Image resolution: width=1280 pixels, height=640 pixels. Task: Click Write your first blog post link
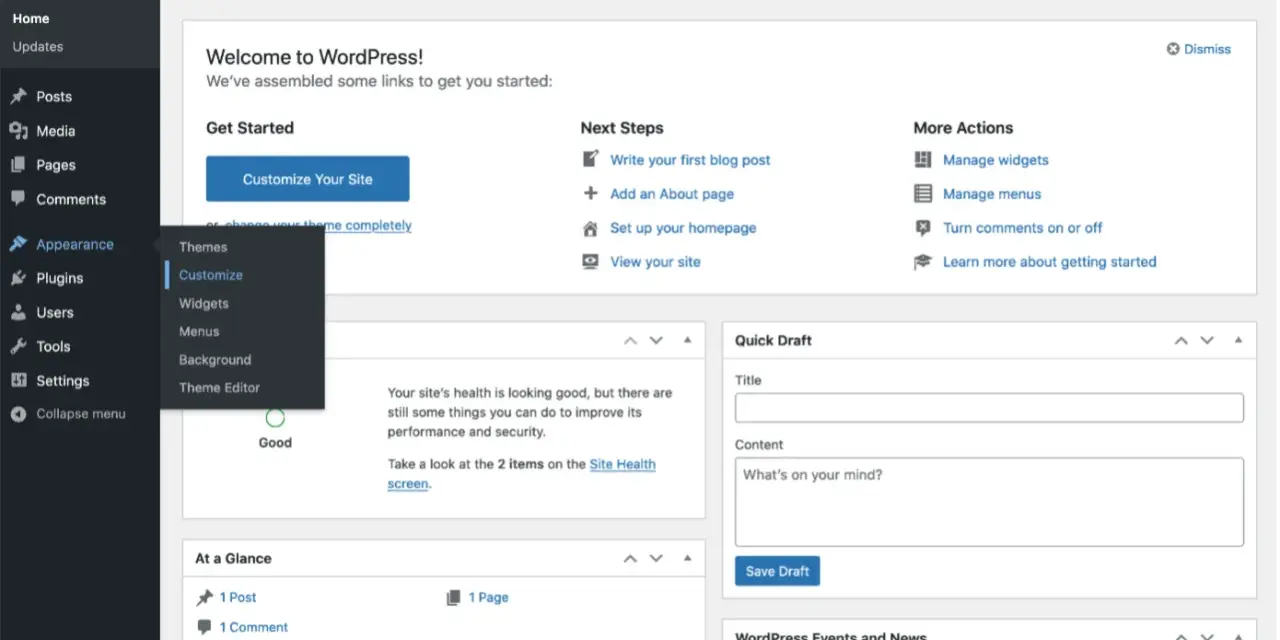point(690,160)
